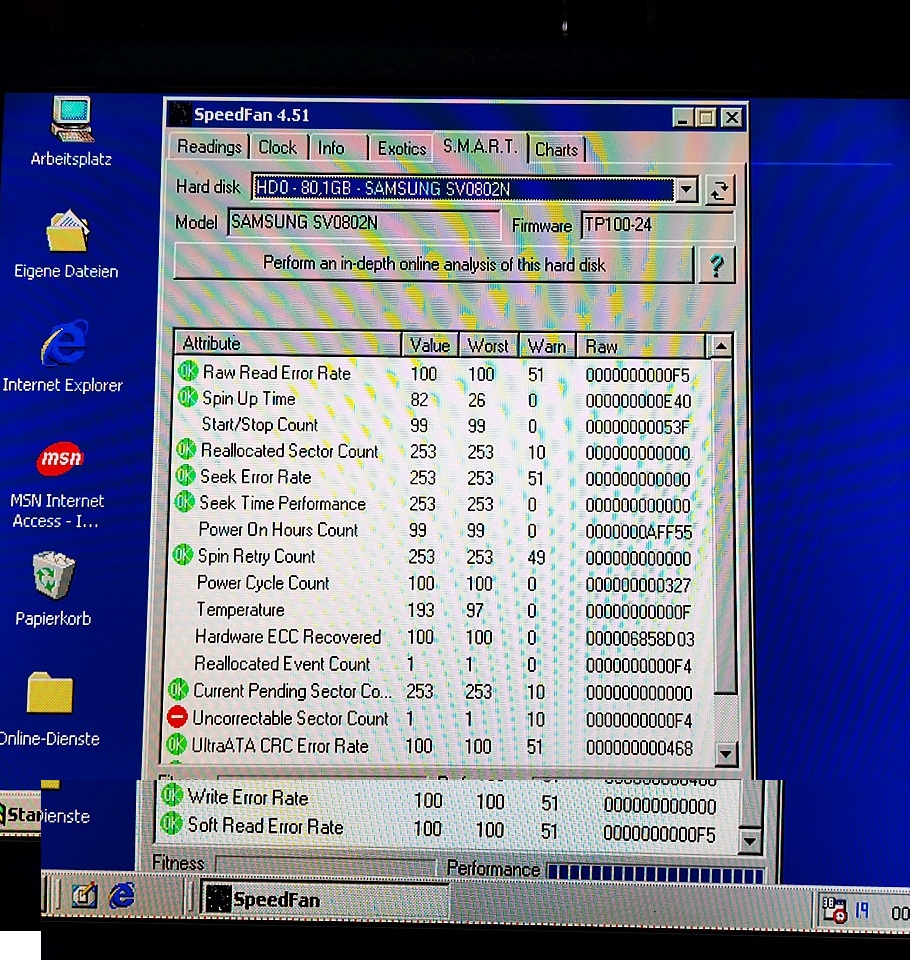
Task: Switch to the Info tab
Action: (x=331, y=148)
